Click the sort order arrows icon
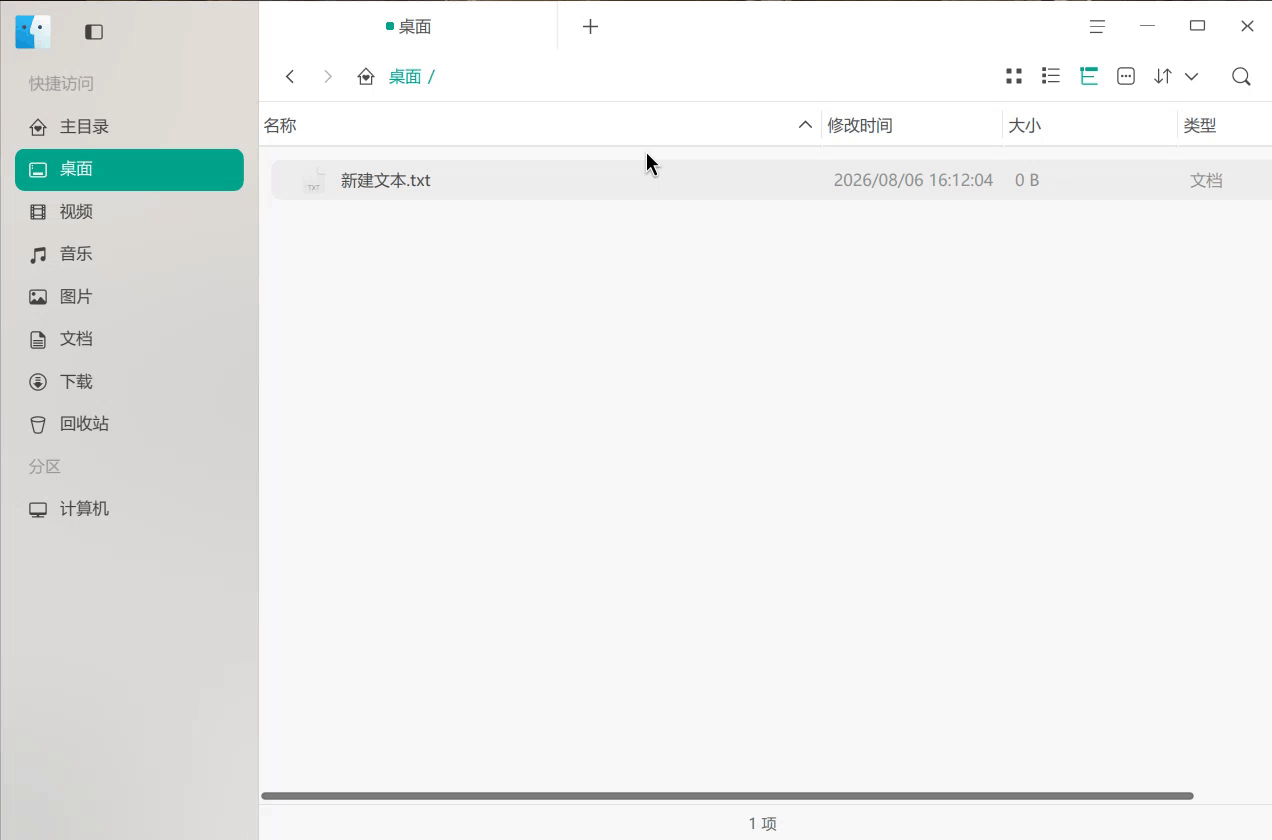1272x840 pixels. [x=1162, y=77]
